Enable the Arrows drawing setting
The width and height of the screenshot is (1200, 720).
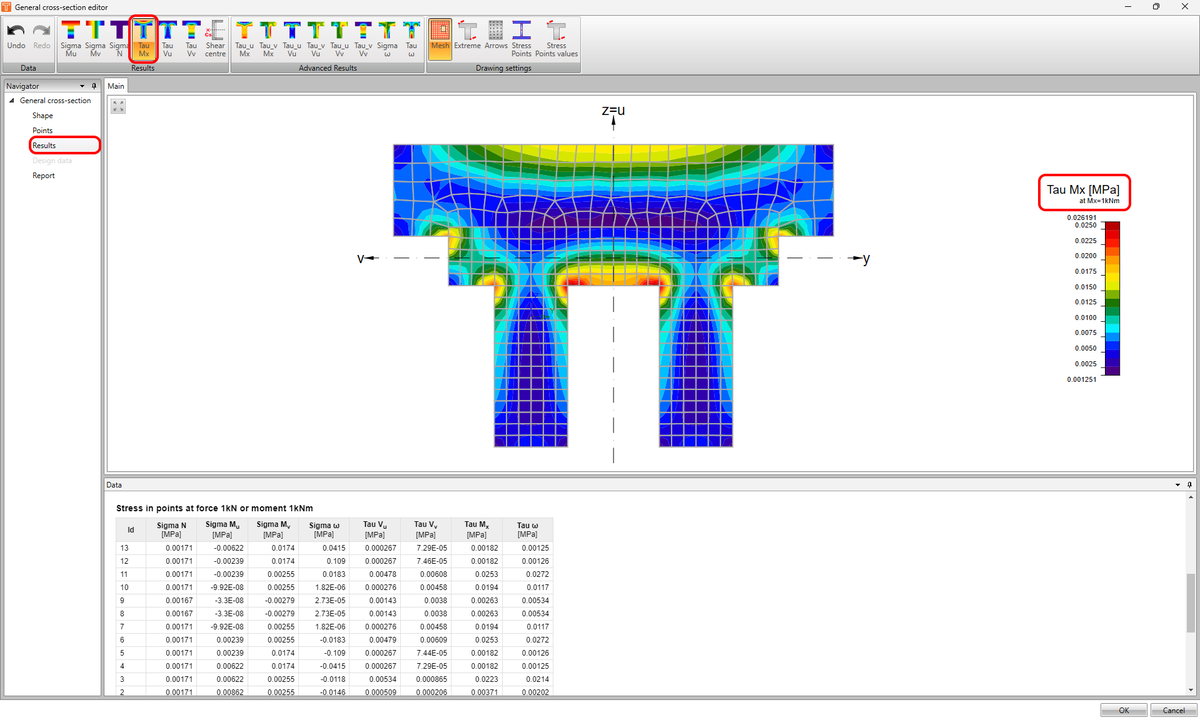pyautogui.click(x=495, y=42)
